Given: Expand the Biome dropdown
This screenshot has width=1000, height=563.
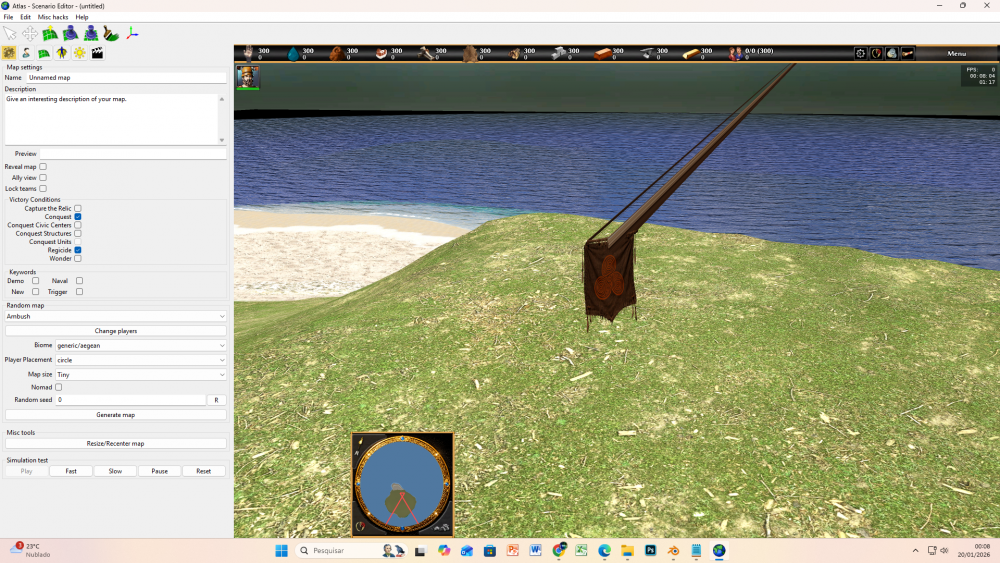Looking at the screenshot, I should tap(140, 345).
